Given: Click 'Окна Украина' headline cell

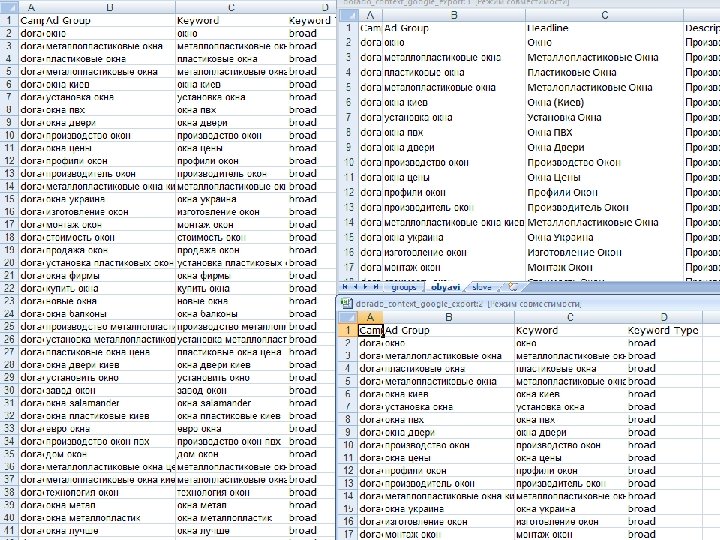Looking at the screenshot, I should pyautogui.click(x=605, y=237).
